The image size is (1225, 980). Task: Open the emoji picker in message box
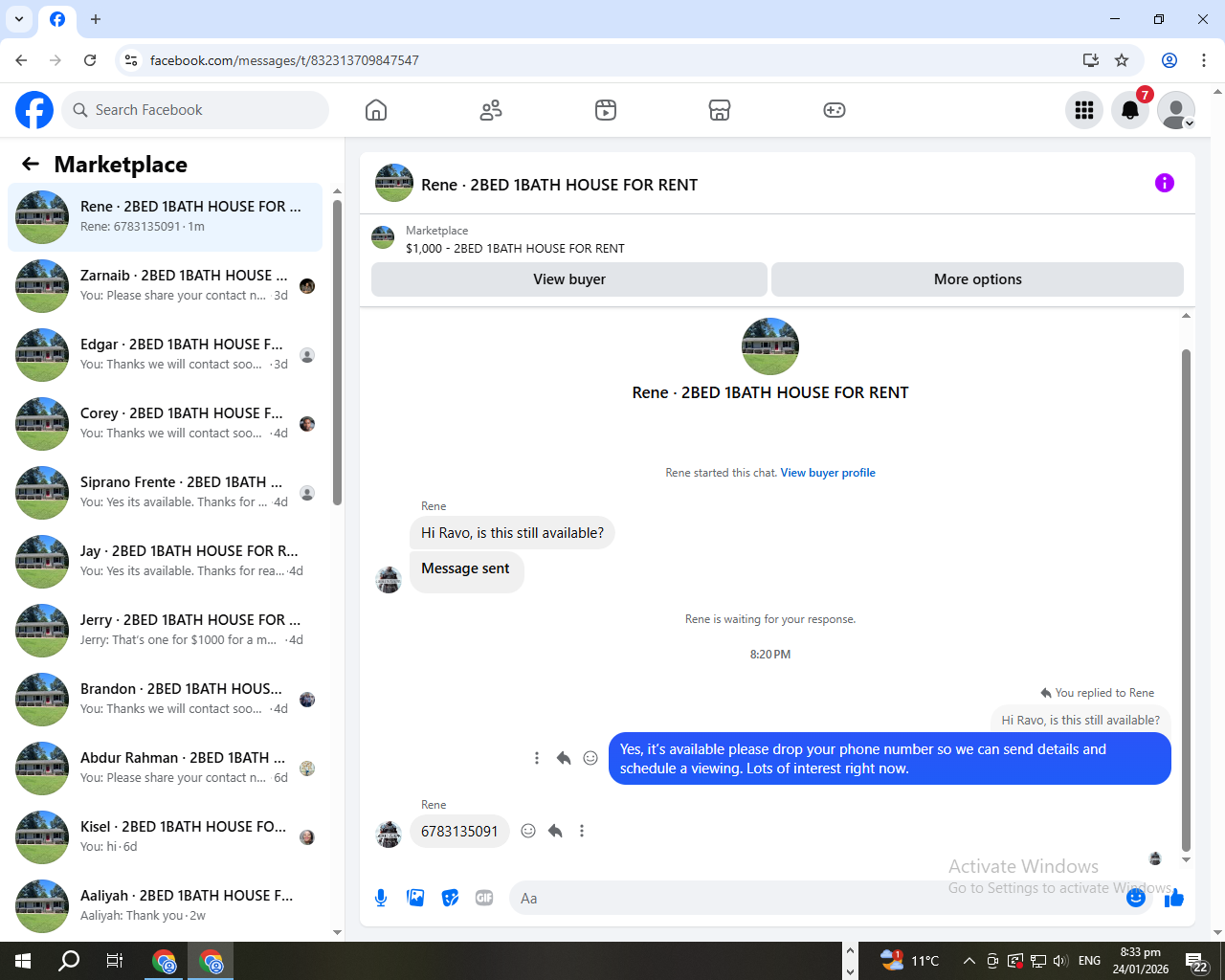click(x=1136, y=898)
